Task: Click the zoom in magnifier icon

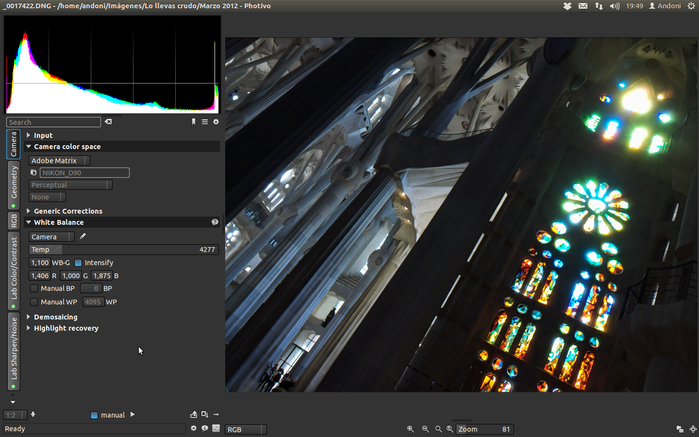Action: click(x=410, y=429)
